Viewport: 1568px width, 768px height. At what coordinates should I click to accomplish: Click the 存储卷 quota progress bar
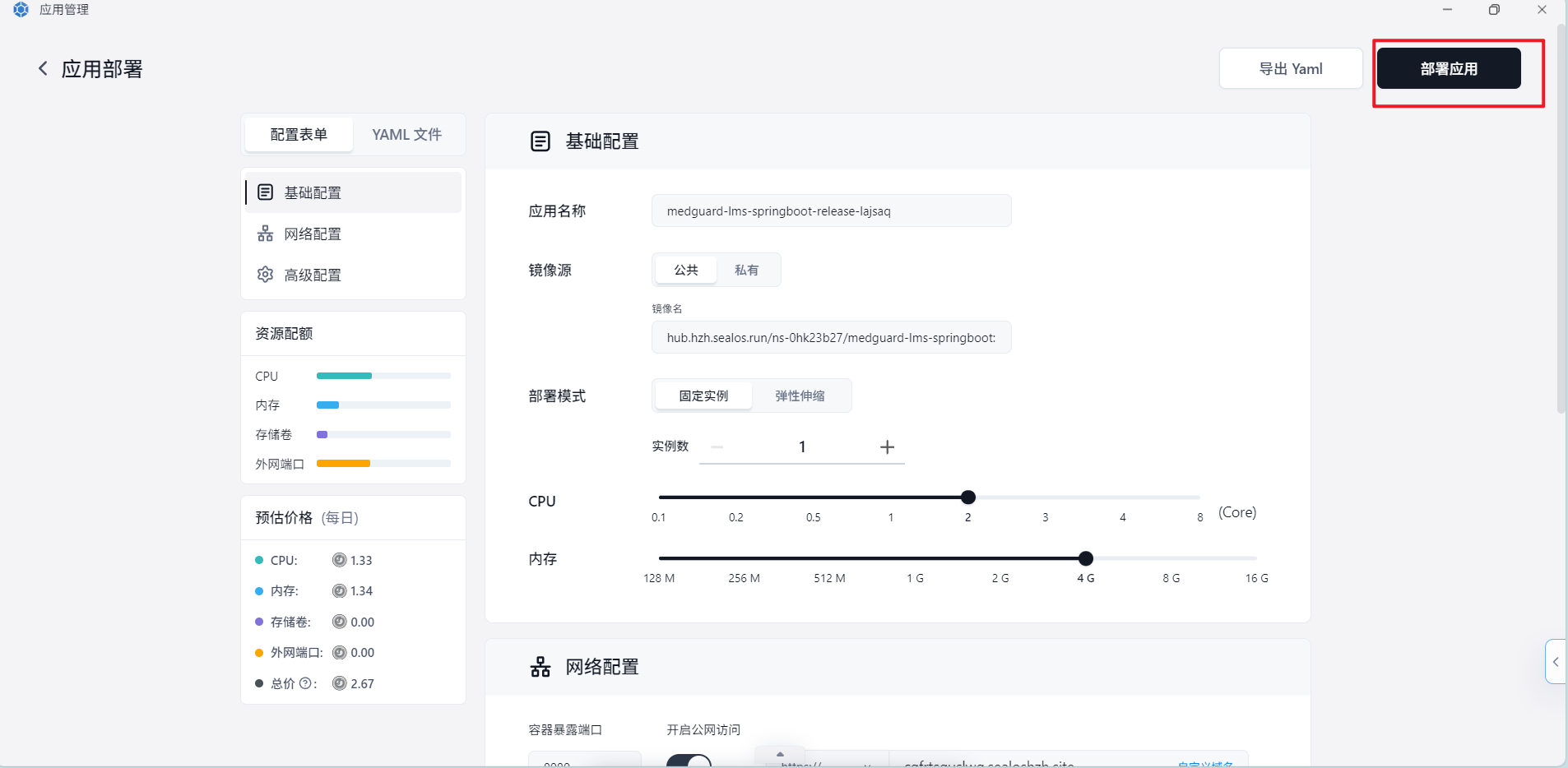pyautogui.click(x=383, y=434)
